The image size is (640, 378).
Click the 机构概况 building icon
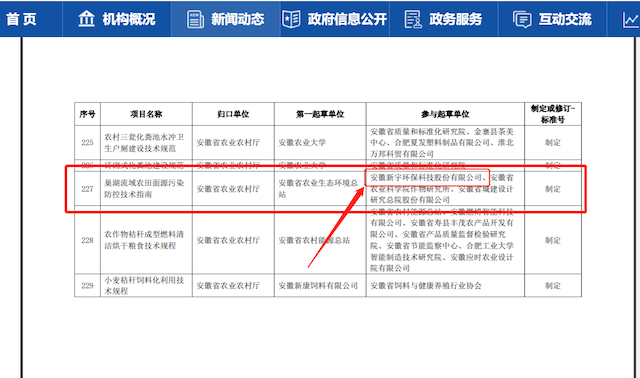pos(86,19)
